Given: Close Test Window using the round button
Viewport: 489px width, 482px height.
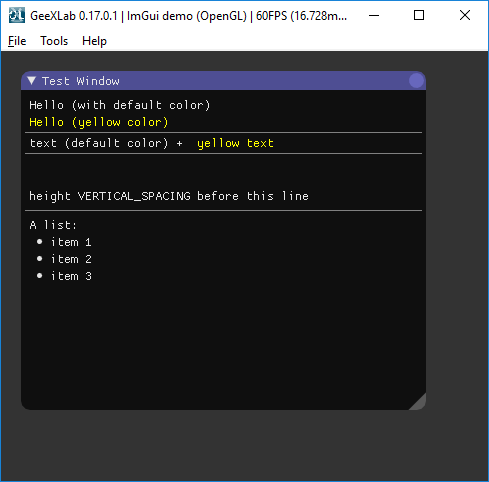Looking at the screenshot, I should 416,81.
